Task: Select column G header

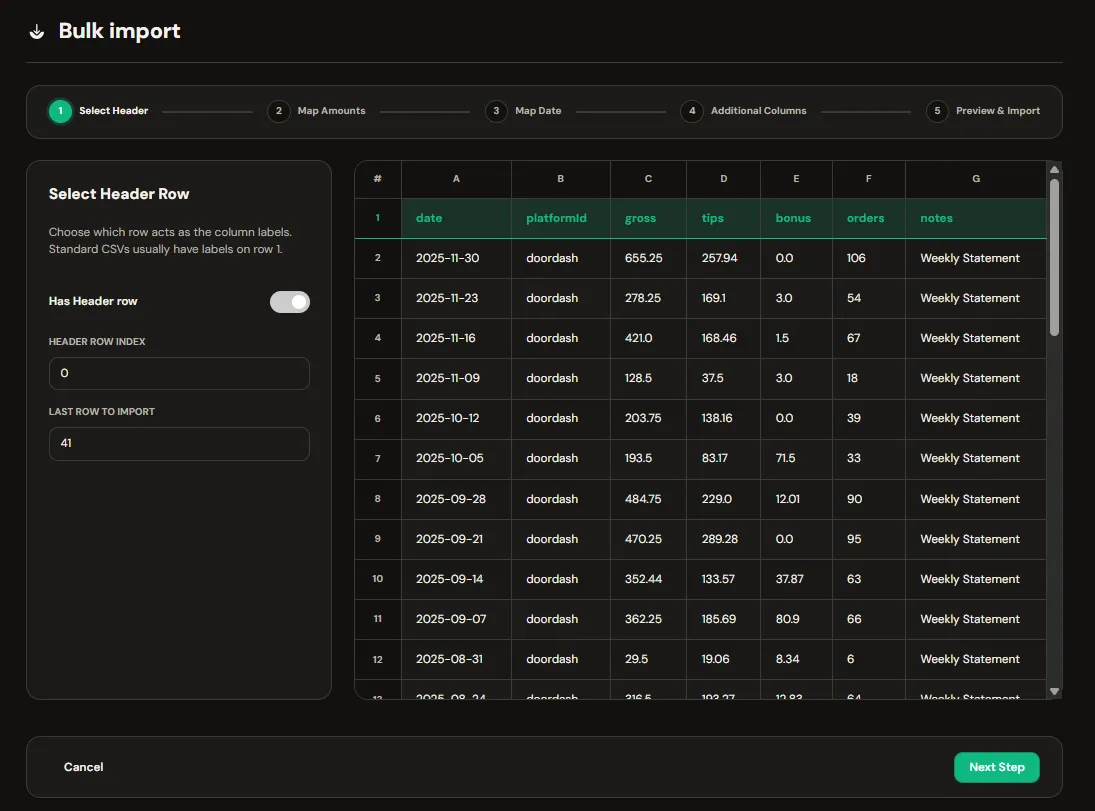Action: pos(976,180)
